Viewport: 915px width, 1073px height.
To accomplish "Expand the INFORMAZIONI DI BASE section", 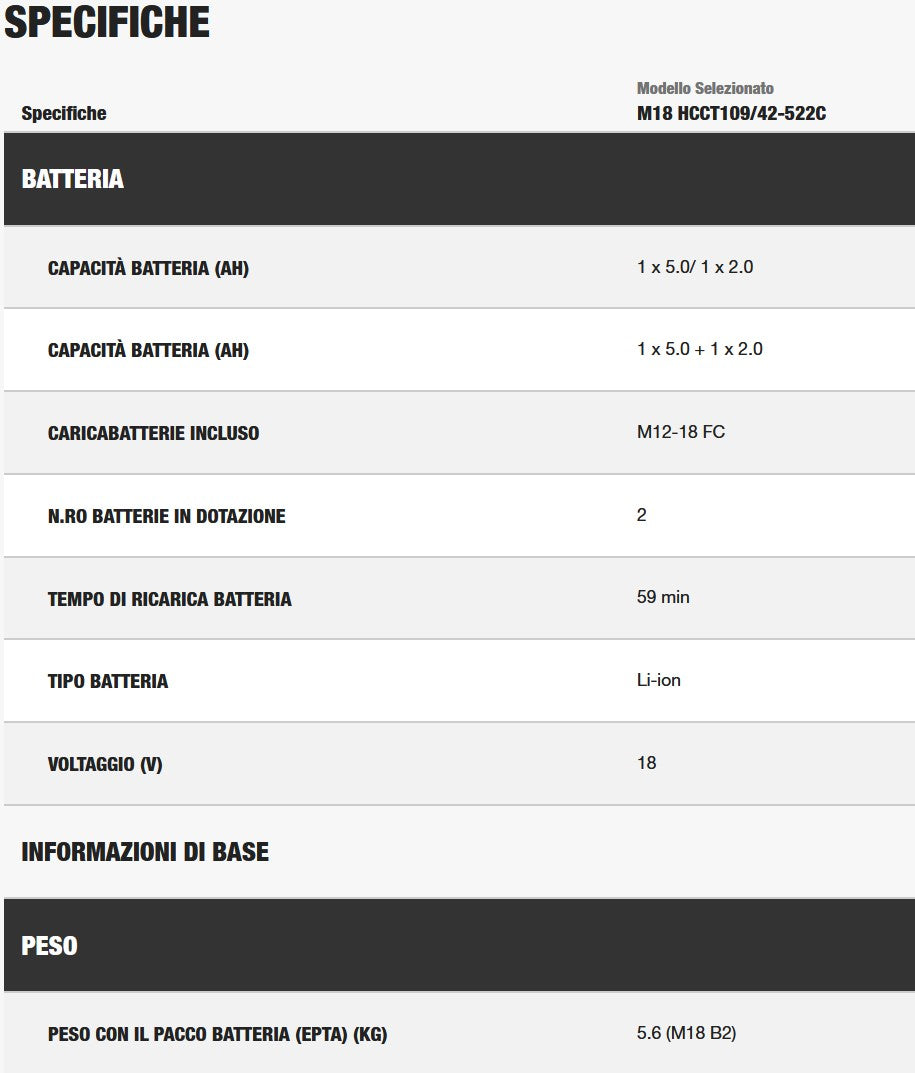I will 145,852.
